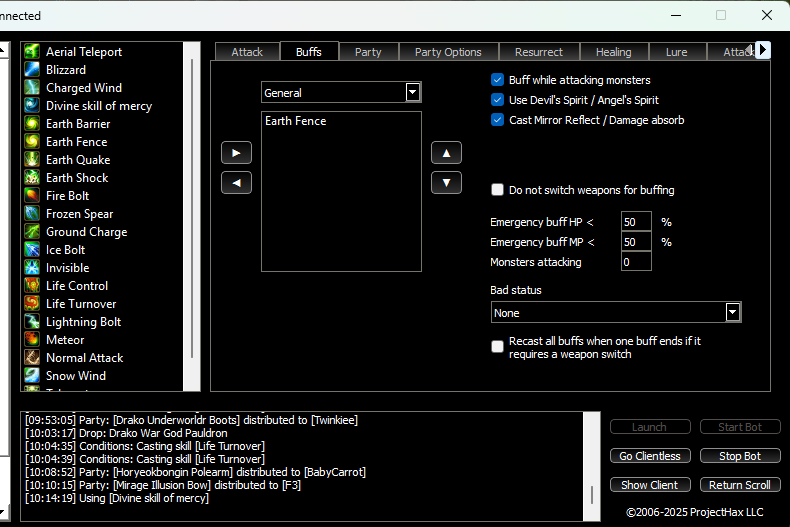
Task: Click the Lightning Bolt skill icon
Action: coord(32,322)
